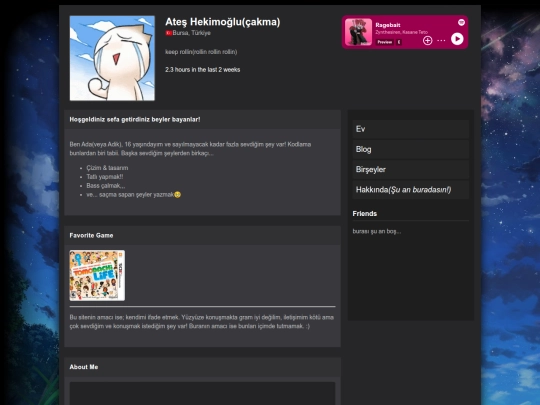Open the Blog page in sidebar
The width and height of the screenshot is (540, 405).
point(411,149)
